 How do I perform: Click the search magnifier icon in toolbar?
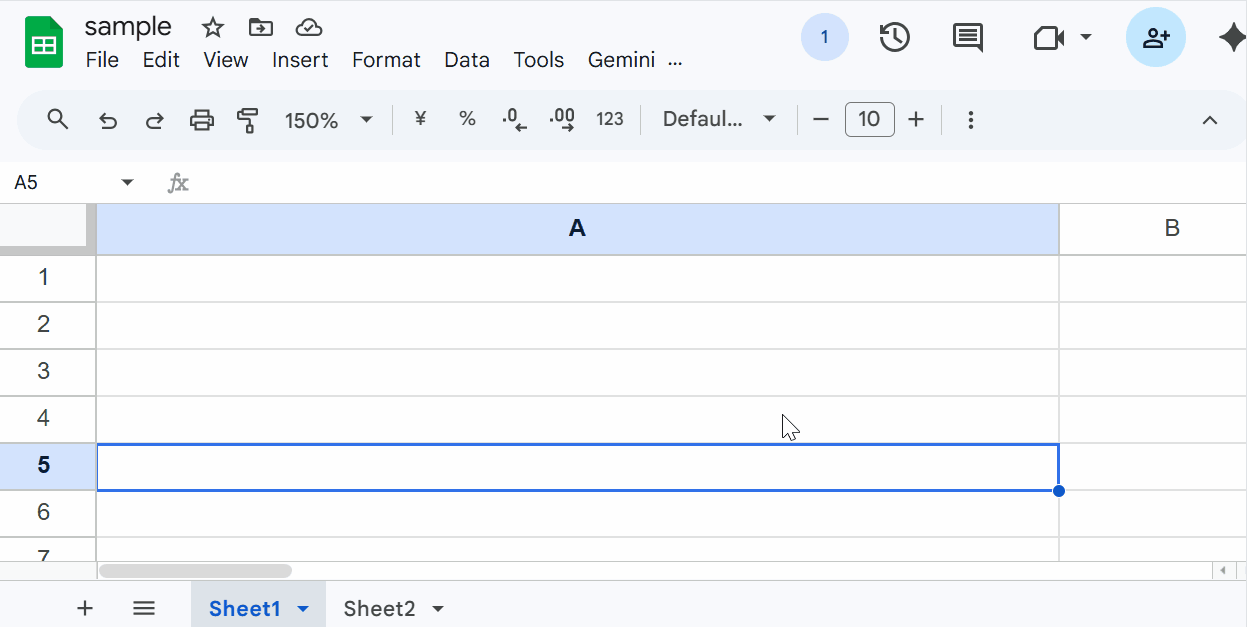tap(58, 120)
